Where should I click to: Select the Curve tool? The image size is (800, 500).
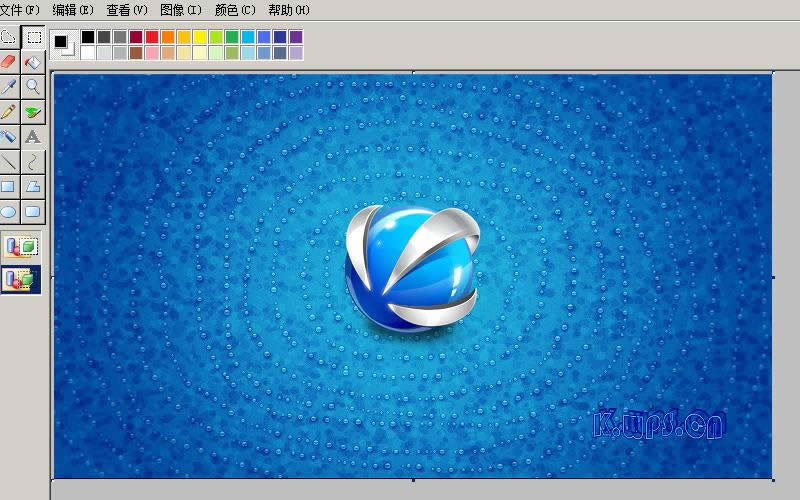[34, 162]
